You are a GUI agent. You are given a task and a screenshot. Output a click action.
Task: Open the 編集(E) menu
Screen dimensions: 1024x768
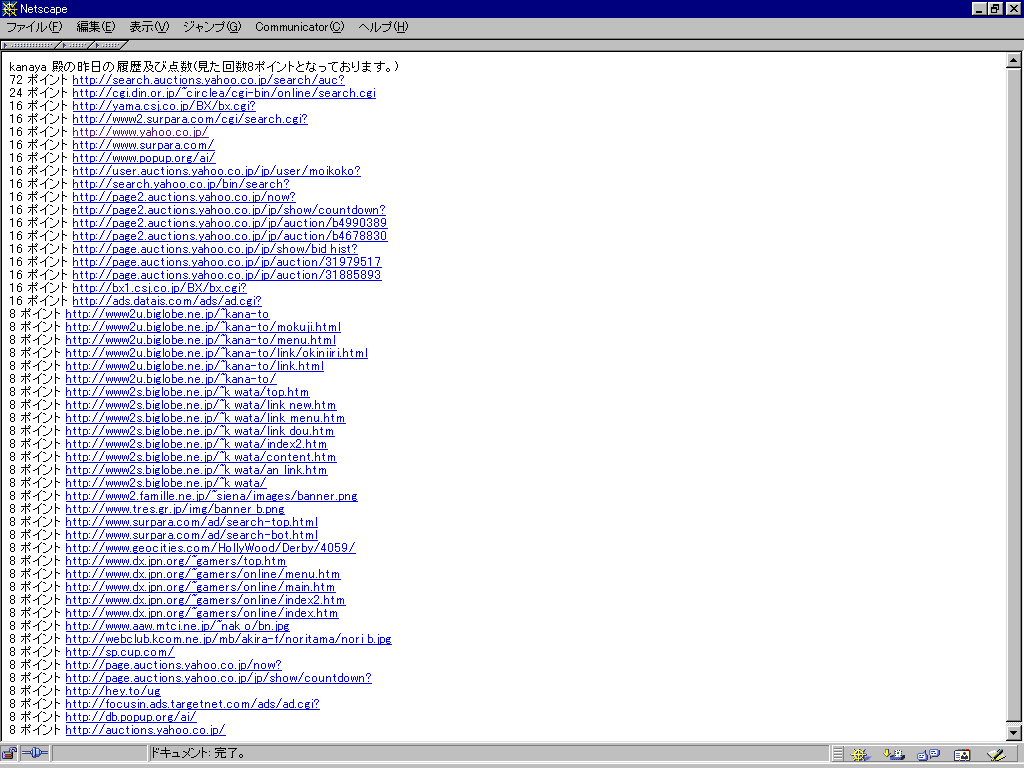(95, 27)
